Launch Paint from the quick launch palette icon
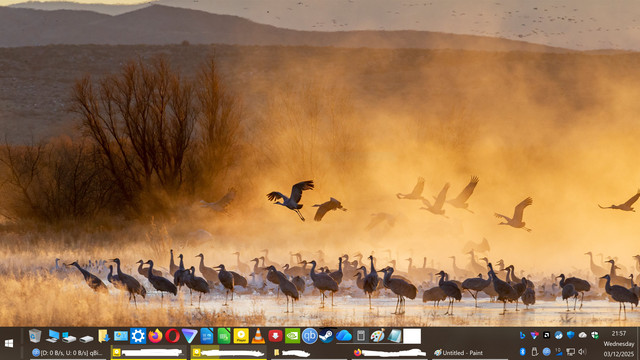The height and width of the screenshot is (360, 640). [378, 336]
